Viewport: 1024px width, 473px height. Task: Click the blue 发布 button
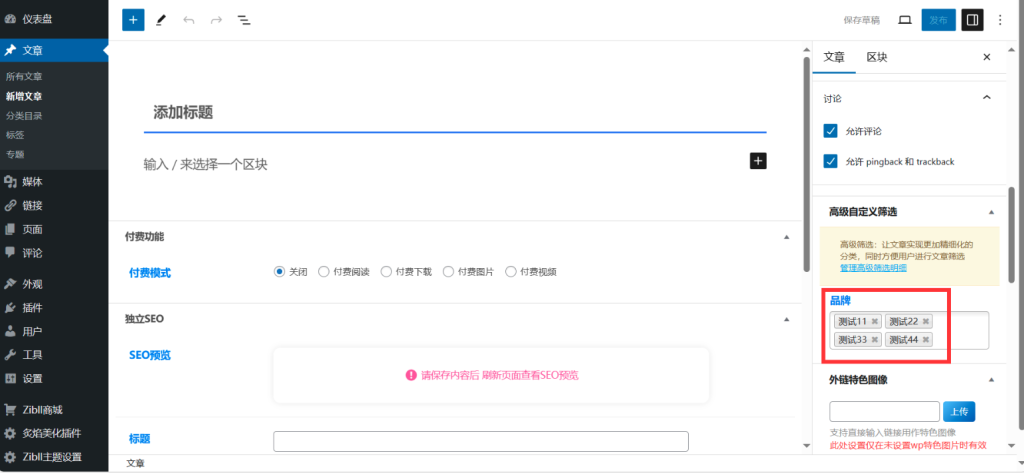coord(938,20)
